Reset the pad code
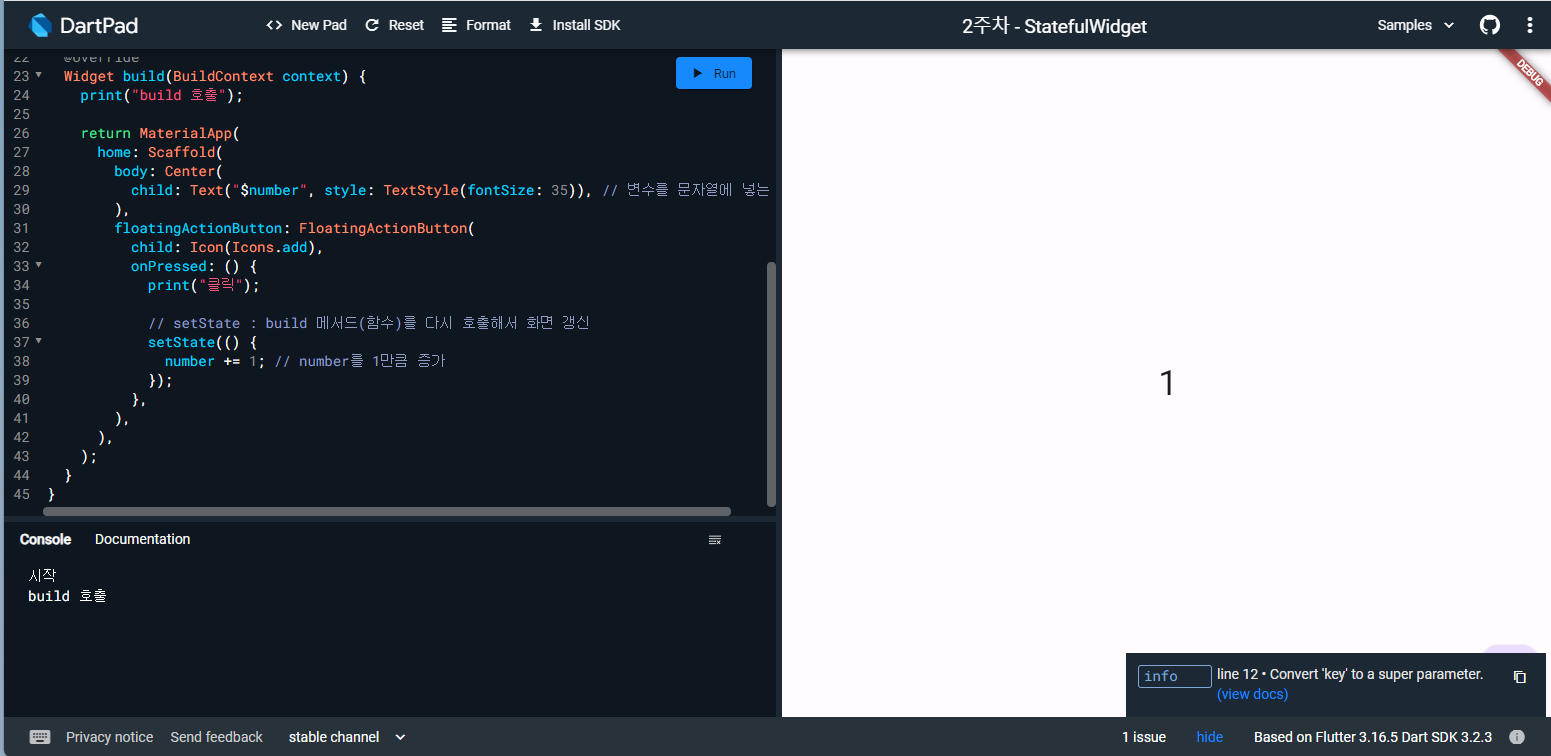Viewport: 1551px width, 756px height. pos(394,25)
